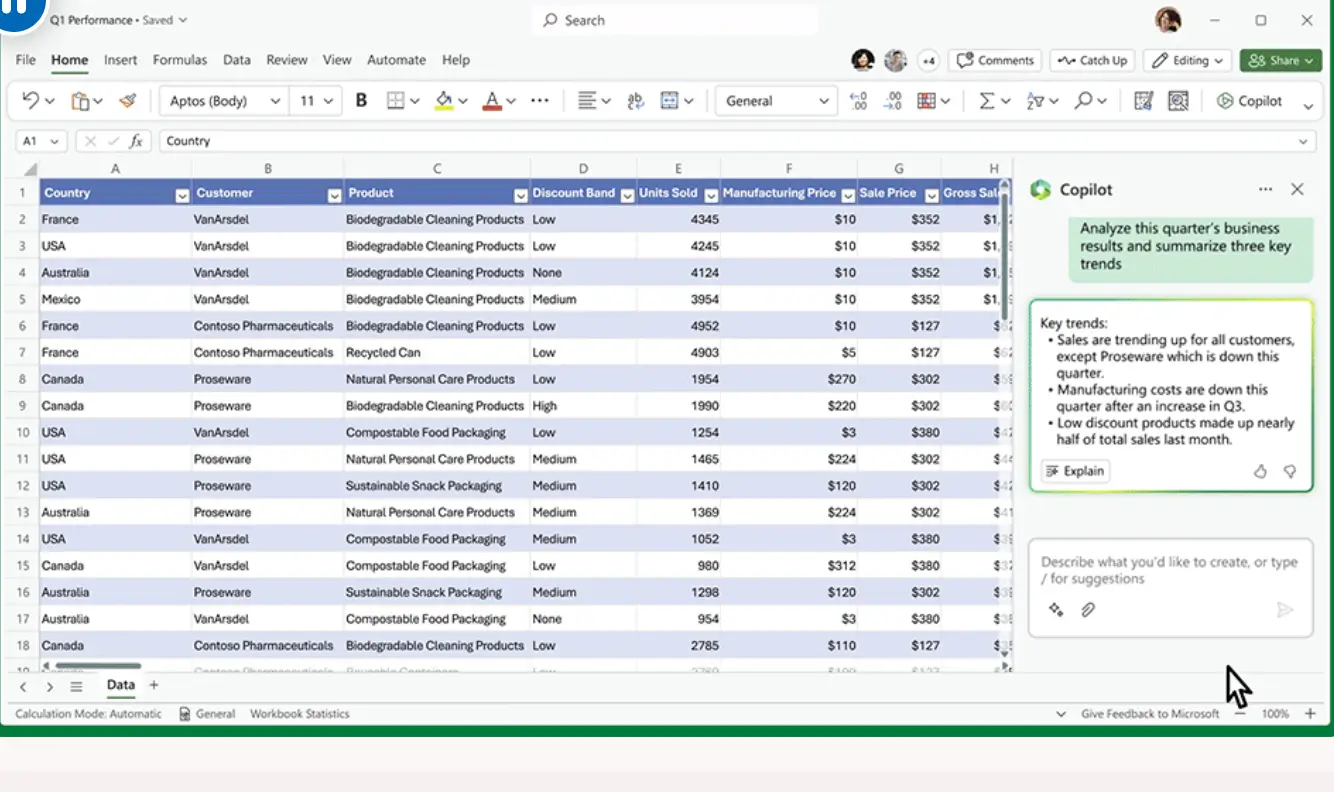Click the Paste clipboard icon
The height and width of the screenshot is (792, 1334).
coord(80,101)
